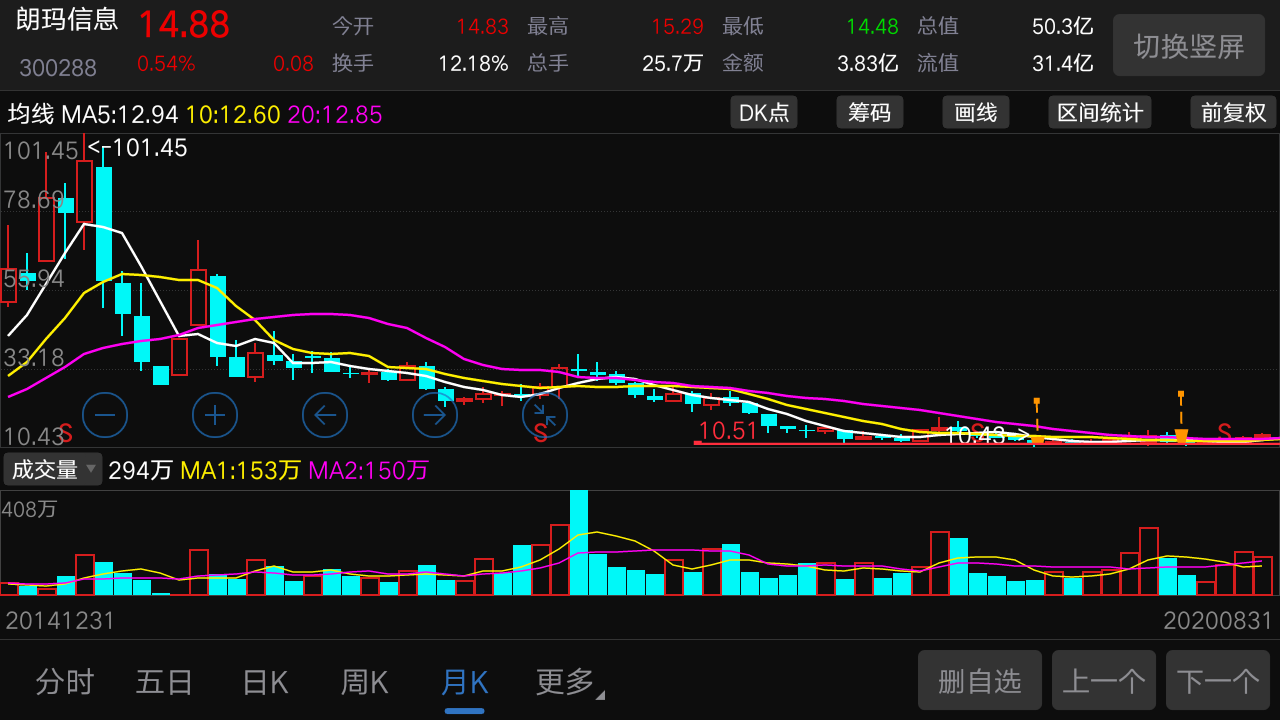1280x720 pixels.
Task: Select the 月K tab
Action: [x=464, y=682]
